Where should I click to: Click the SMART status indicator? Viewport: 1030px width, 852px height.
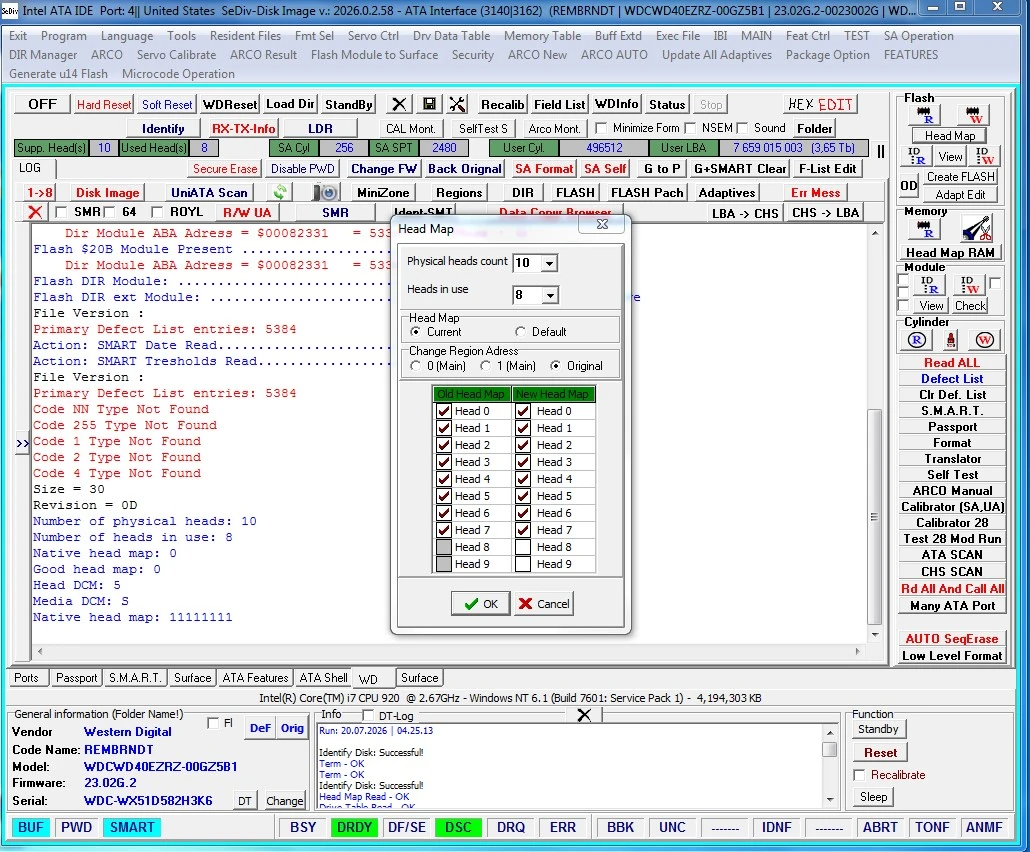tap(132, 828)
